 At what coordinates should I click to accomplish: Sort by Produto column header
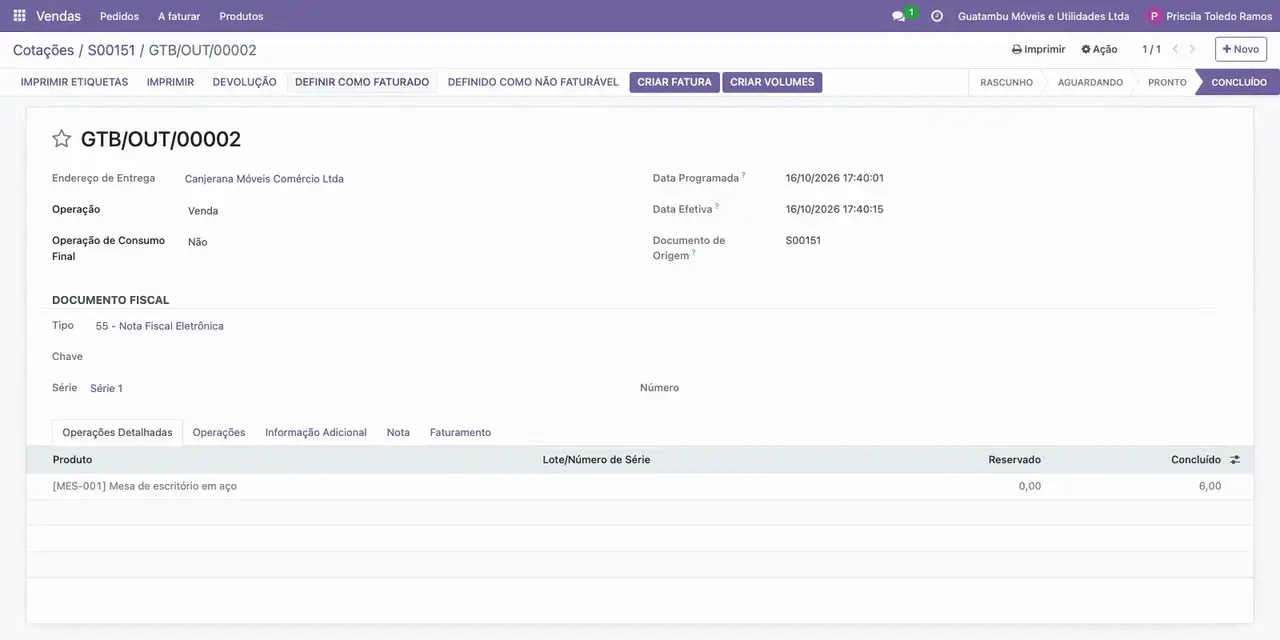tap(72, 460)
